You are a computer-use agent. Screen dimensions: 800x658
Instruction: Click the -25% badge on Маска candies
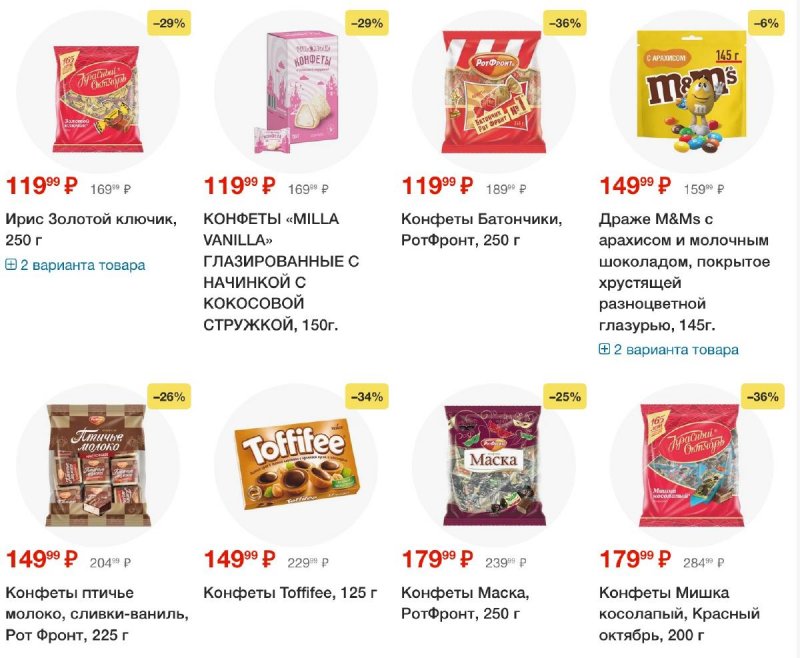pos(564,397)
